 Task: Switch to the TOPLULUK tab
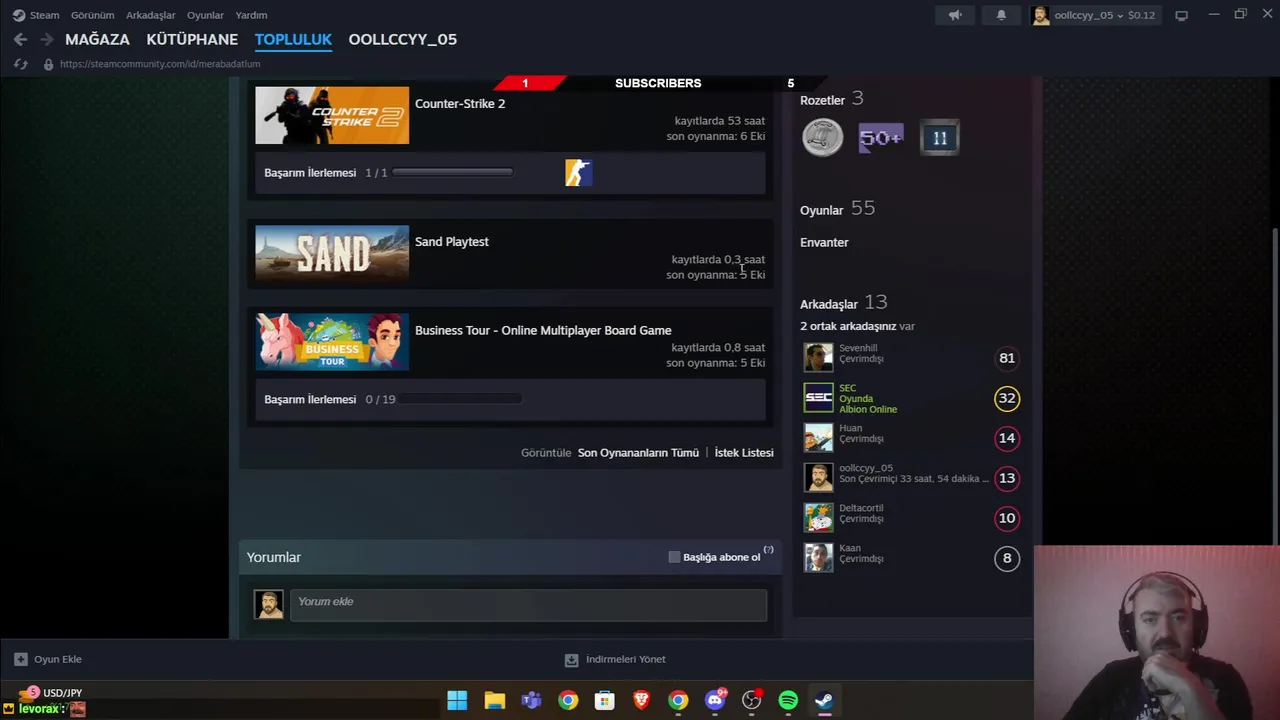(293, 39)
